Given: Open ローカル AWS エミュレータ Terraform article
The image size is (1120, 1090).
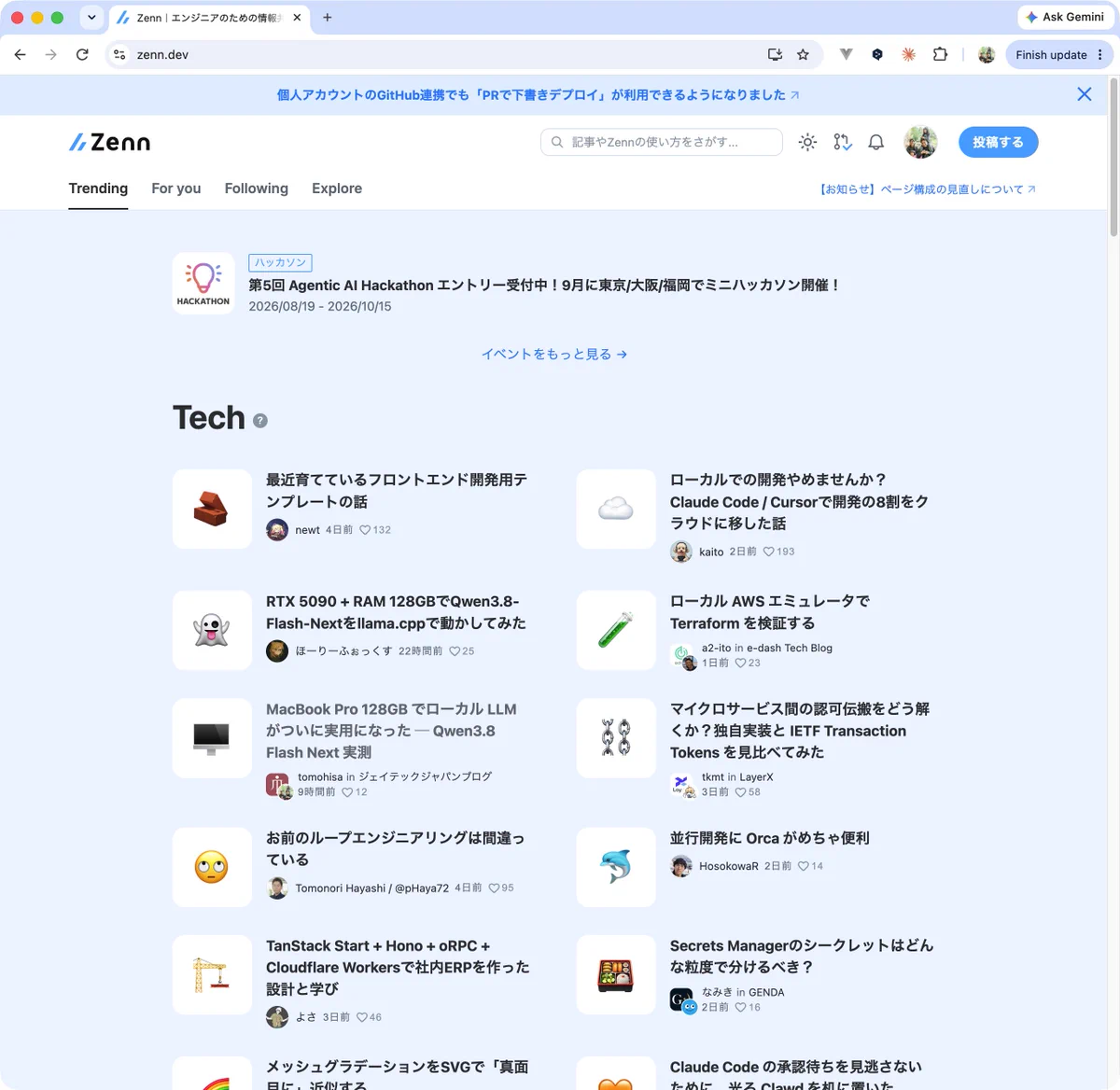Looking at the screenshot, I should (770, 612).
